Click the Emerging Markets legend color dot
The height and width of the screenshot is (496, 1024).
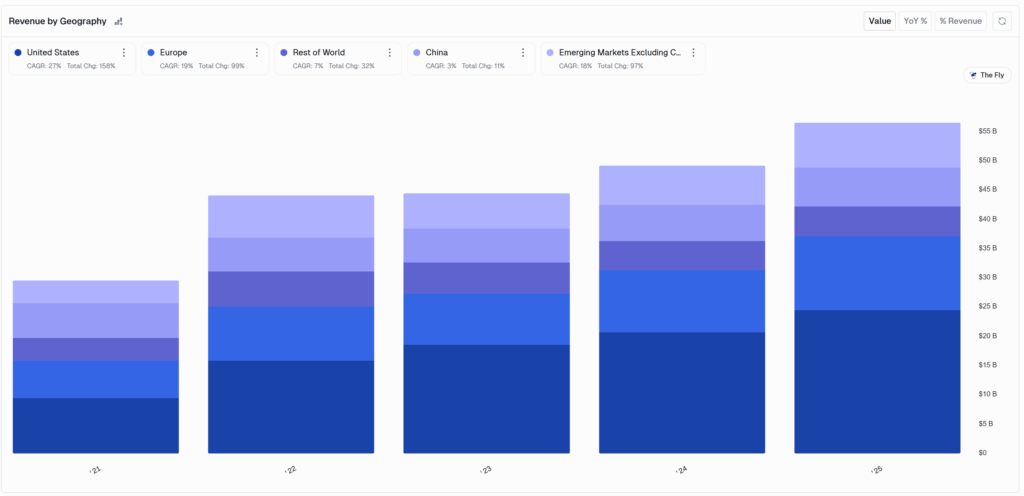pos(550,52)
